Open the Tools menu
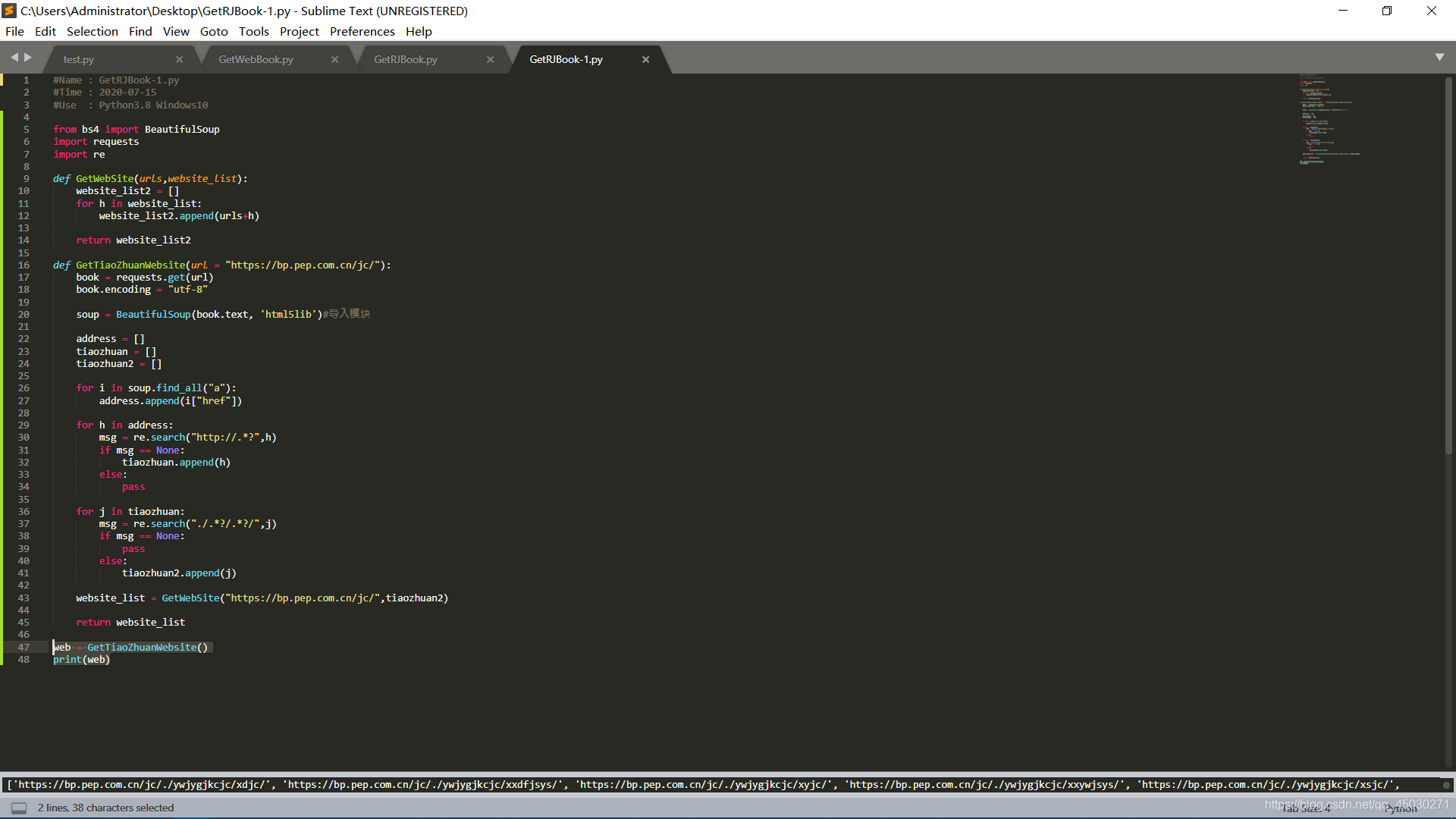This screenshot has width=1456, height=819. 254,31
